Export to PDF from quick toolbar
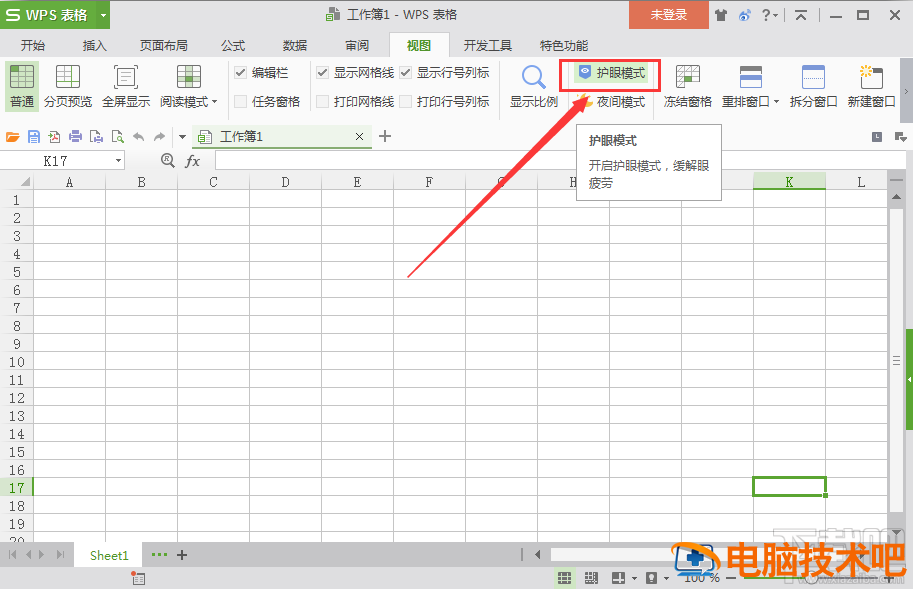913x589 pixels. pyautogui.click(x=54, y=137)
